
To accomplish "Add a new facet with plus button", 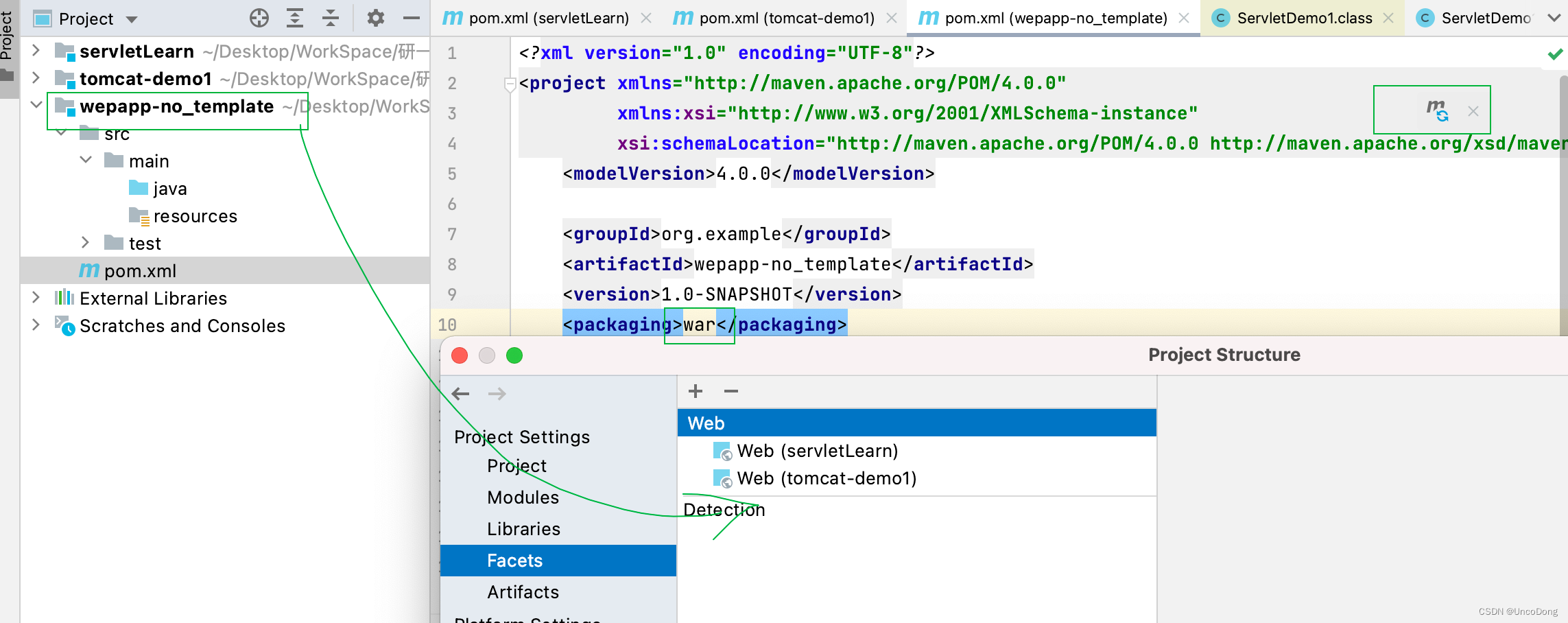I will click(x=696, y=391).
